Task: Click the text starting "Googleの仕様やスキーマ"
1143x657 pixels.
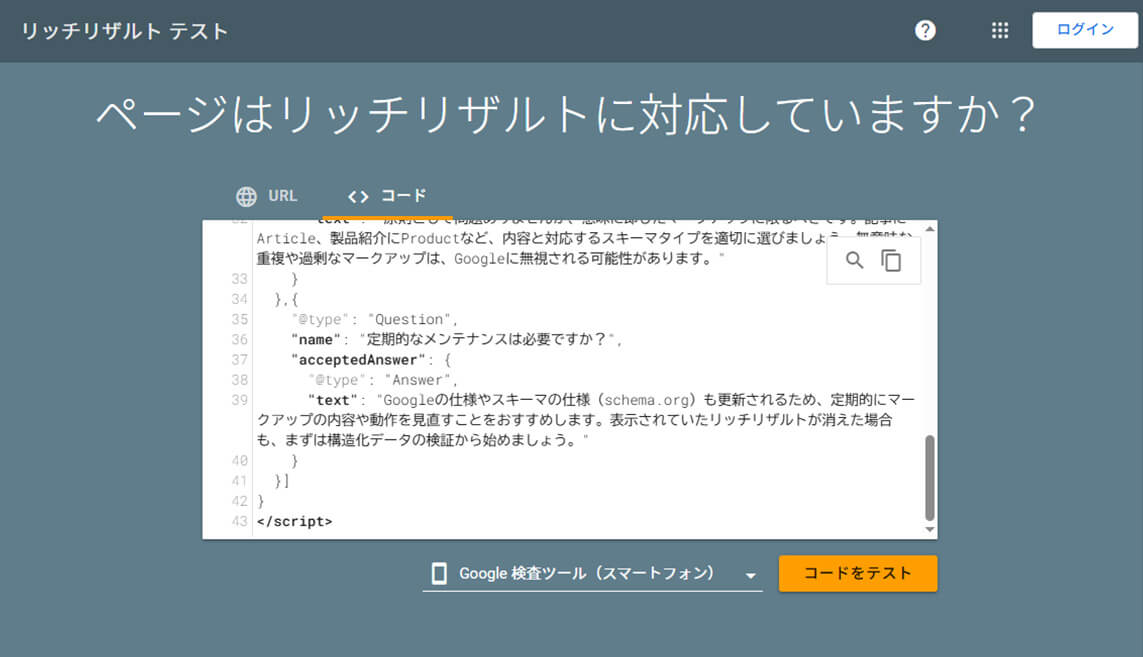Action: point(585,420)
